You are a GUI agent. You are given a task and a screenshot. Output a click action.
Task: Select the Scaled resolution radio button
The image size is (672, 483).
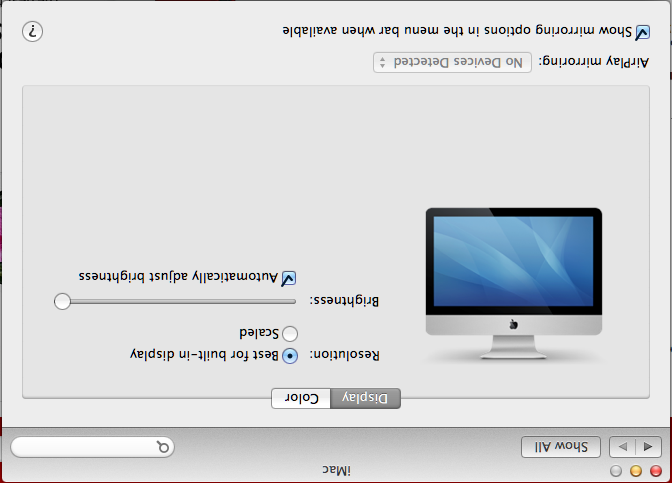290,333
